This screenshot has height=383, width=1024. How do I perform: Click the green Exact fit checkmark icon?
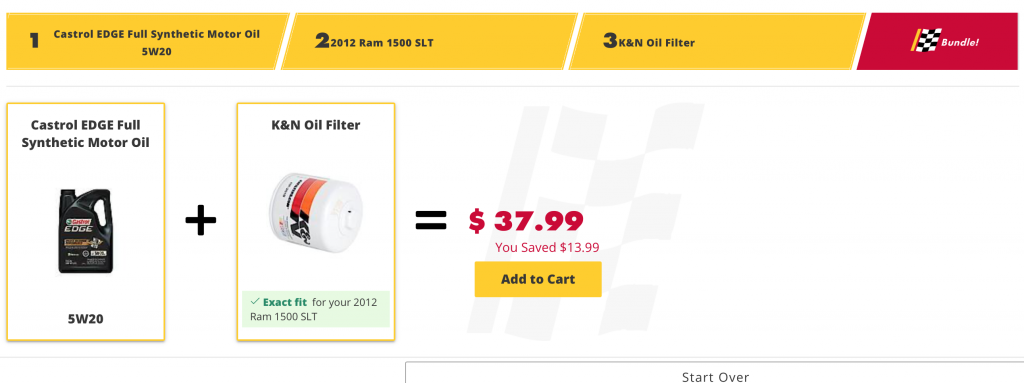point(255,302)
